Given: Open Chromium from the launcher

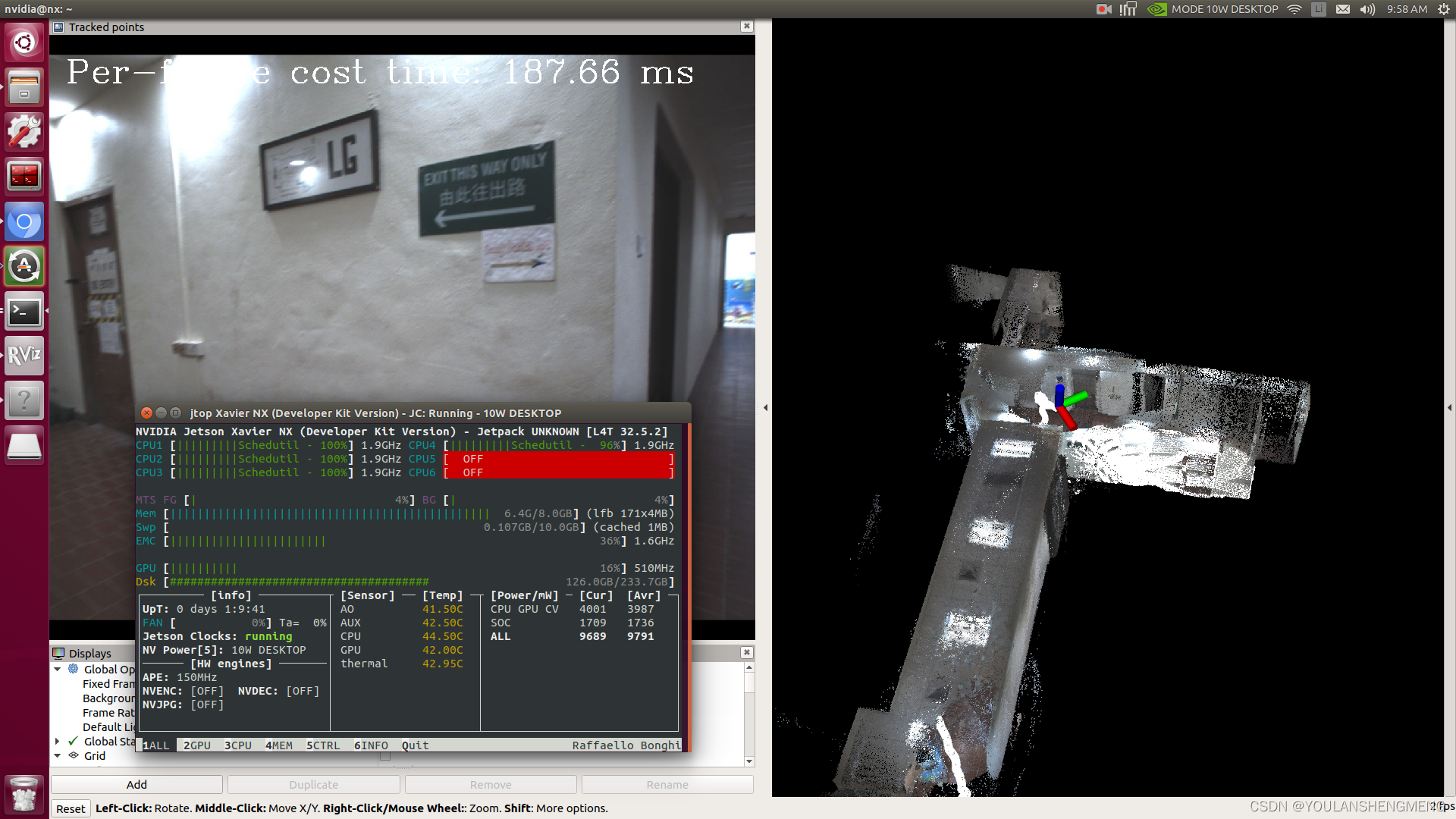Looking at the screenshot, I should point(24,221).
